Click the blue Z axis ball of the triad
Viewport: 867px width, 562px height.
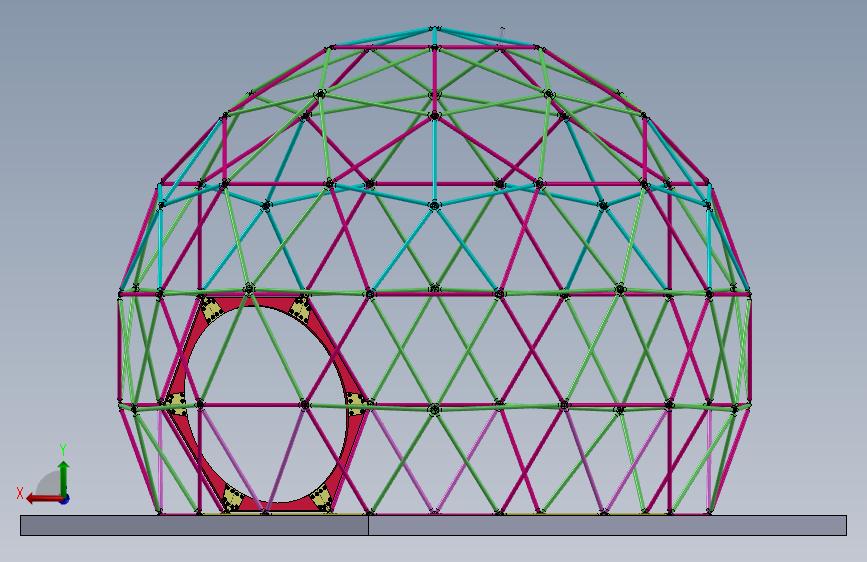(65, 499)
